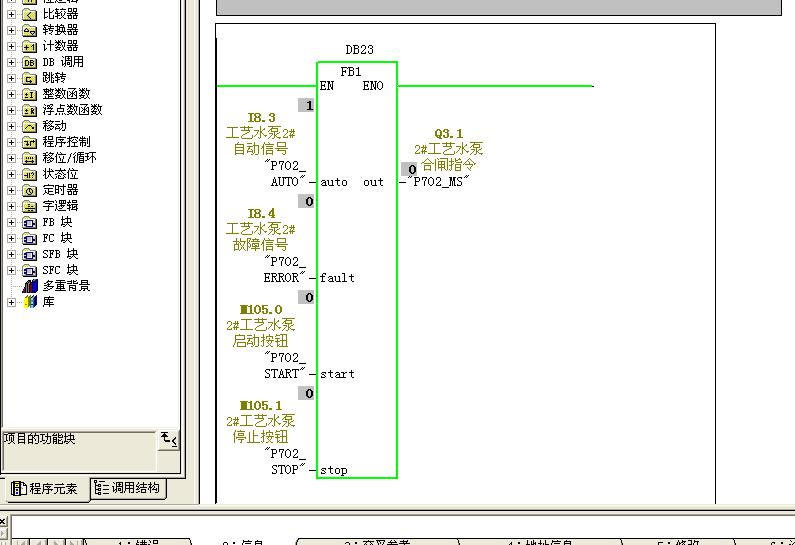Image resolution: width=795 pixels, height=545 pixels.
Task: Select the 字逻辑 tree label
Action: click(60, 206)
